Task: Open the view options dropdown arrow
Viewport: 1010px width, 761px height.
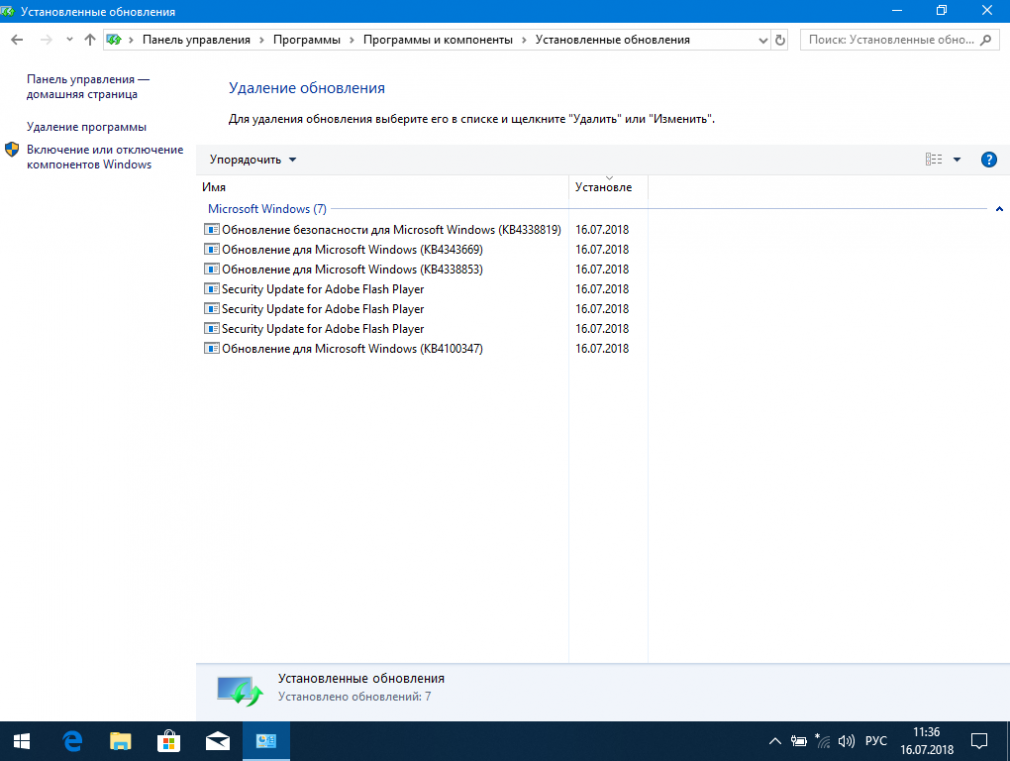Action: click(x=957, y=160)
